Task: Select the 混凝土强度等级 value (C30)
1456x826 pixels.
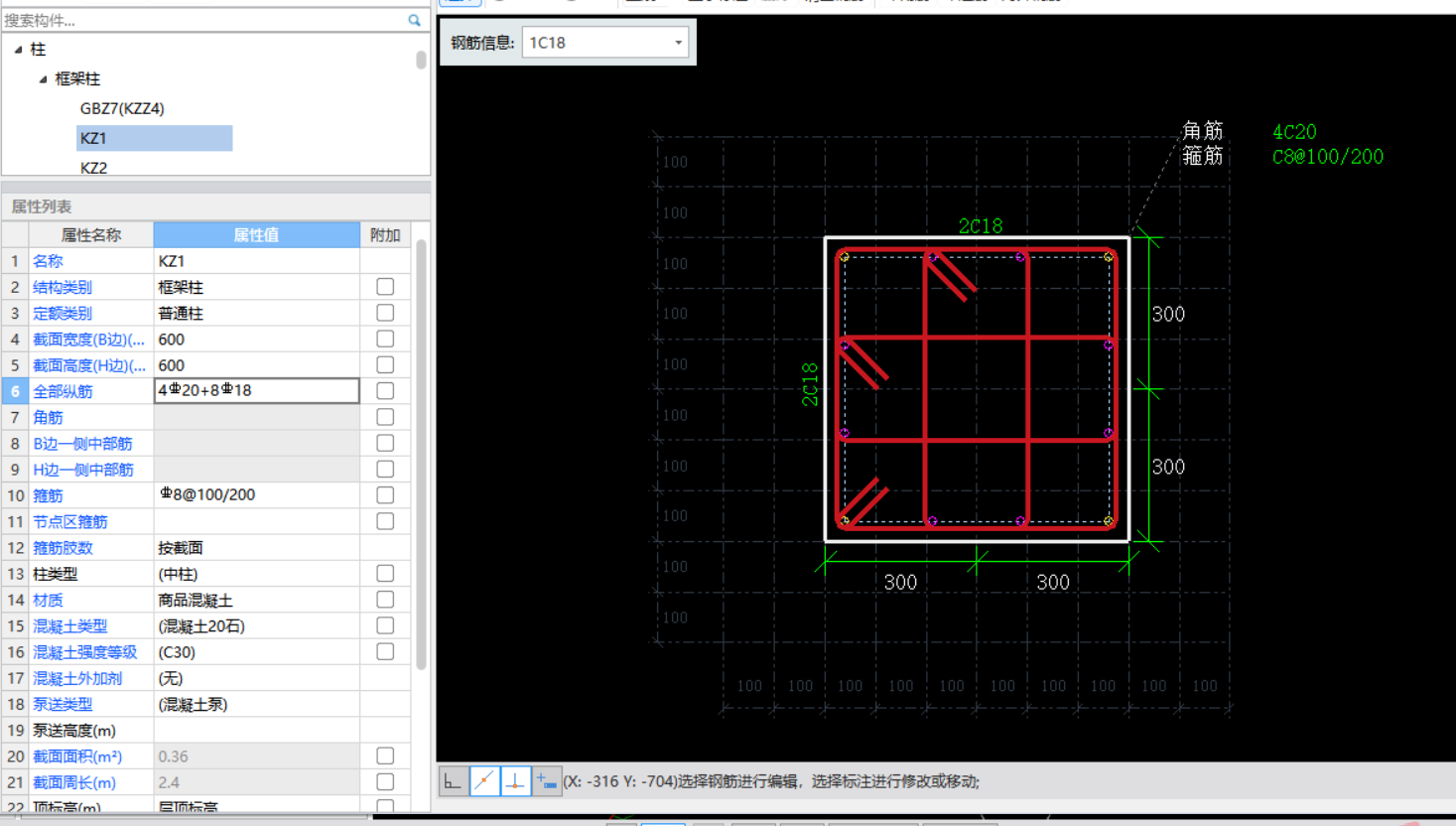Action: 257,651
